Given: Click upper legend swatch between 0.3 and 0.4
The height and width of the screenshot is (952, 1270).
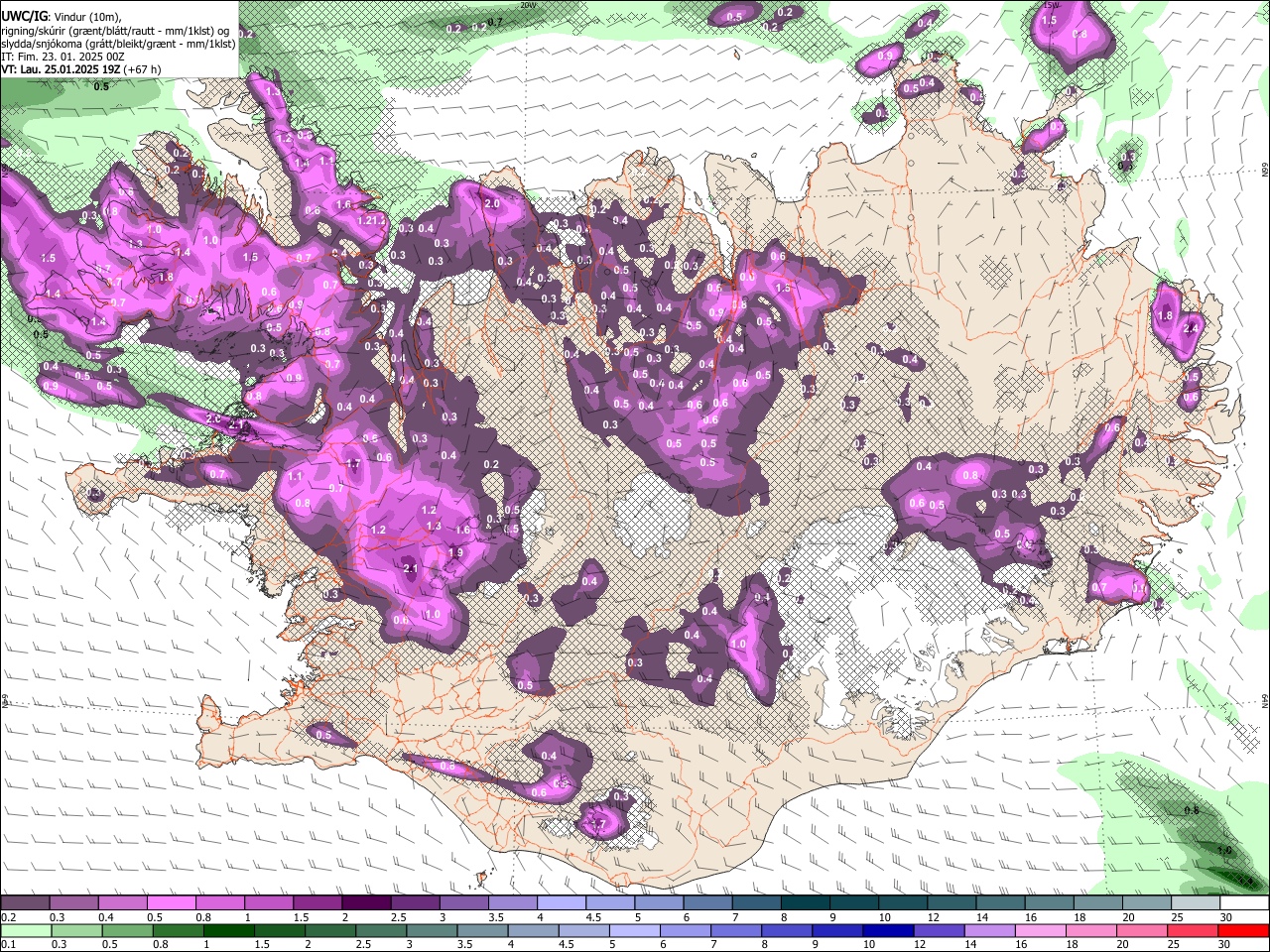Looking at the screenshot, I should [x=73, y=903].
